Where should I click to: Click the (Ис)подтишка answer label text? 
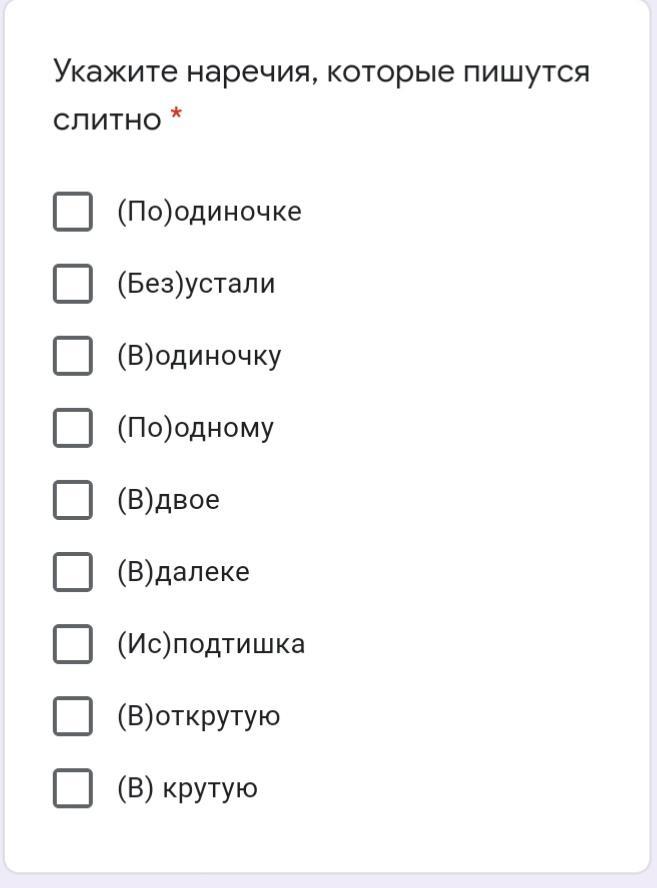click(x=211, y=644)
